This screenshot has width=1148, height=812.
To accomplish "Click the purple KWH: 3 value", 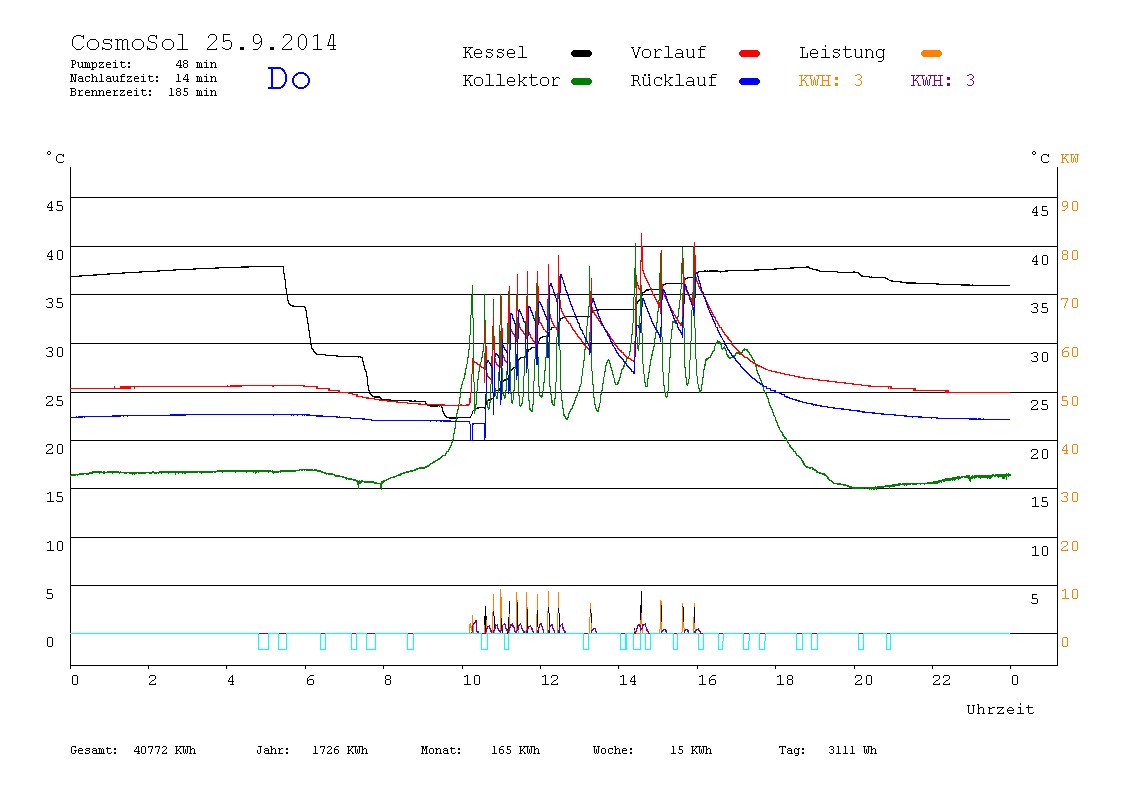I will (943, 81).
